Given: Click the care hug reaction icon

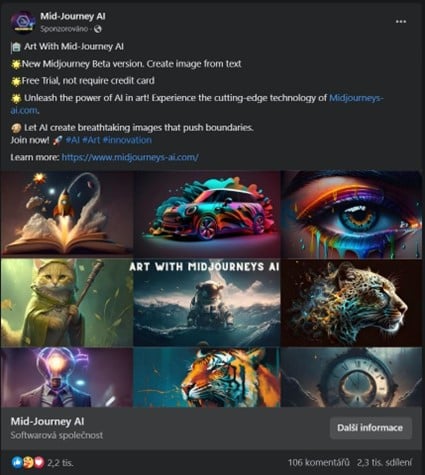Looking at the screenshot, I should [28, 462].
